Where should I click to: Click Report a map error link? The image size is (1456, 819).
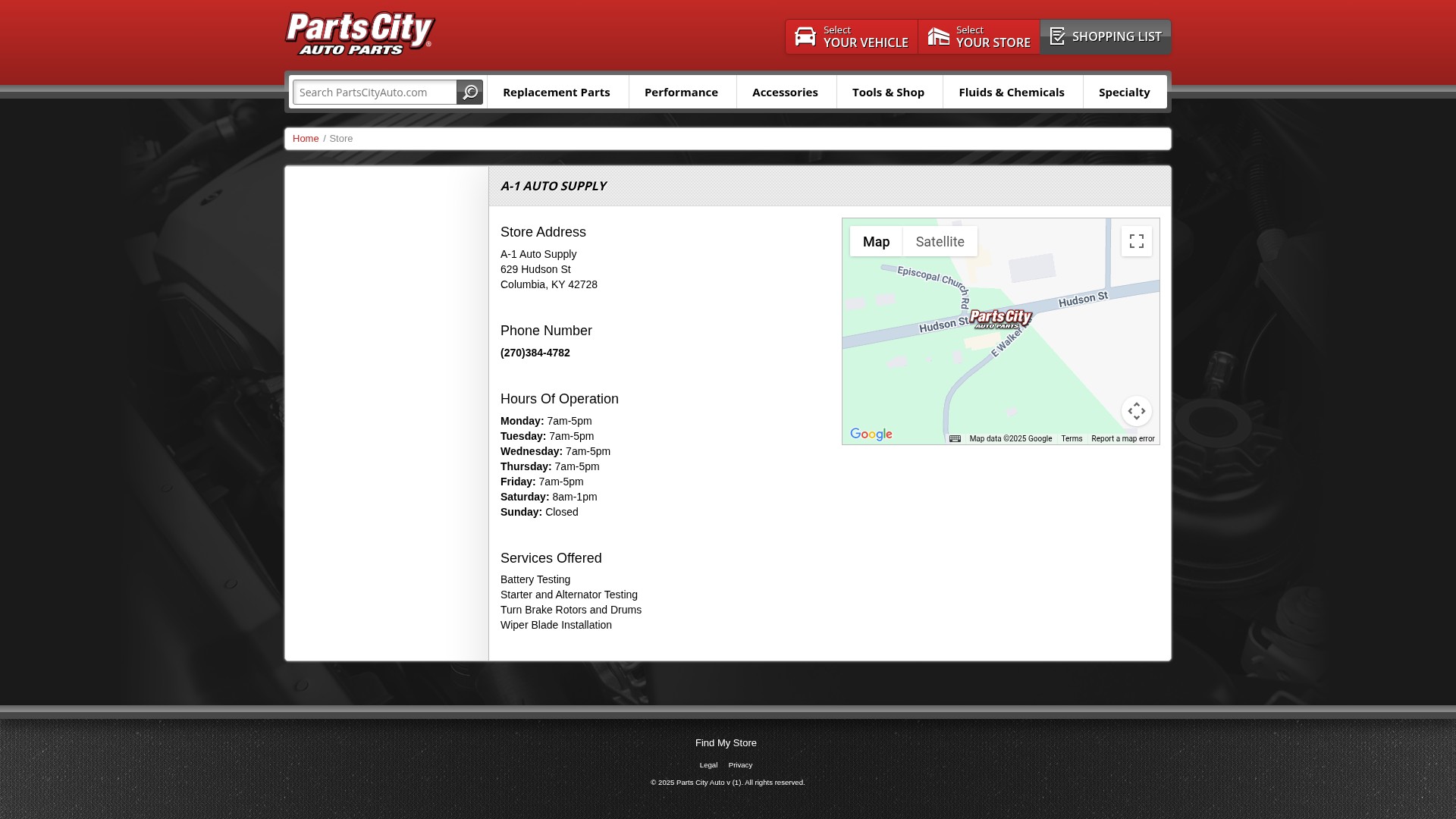coord(1123,439)
